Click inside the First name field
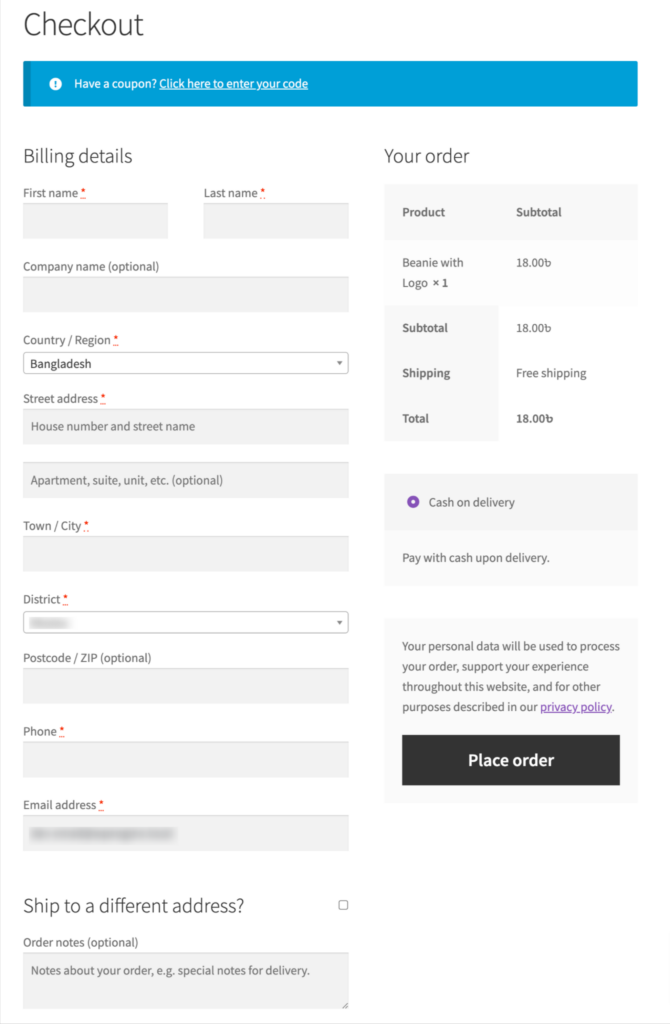 [95, 220]
